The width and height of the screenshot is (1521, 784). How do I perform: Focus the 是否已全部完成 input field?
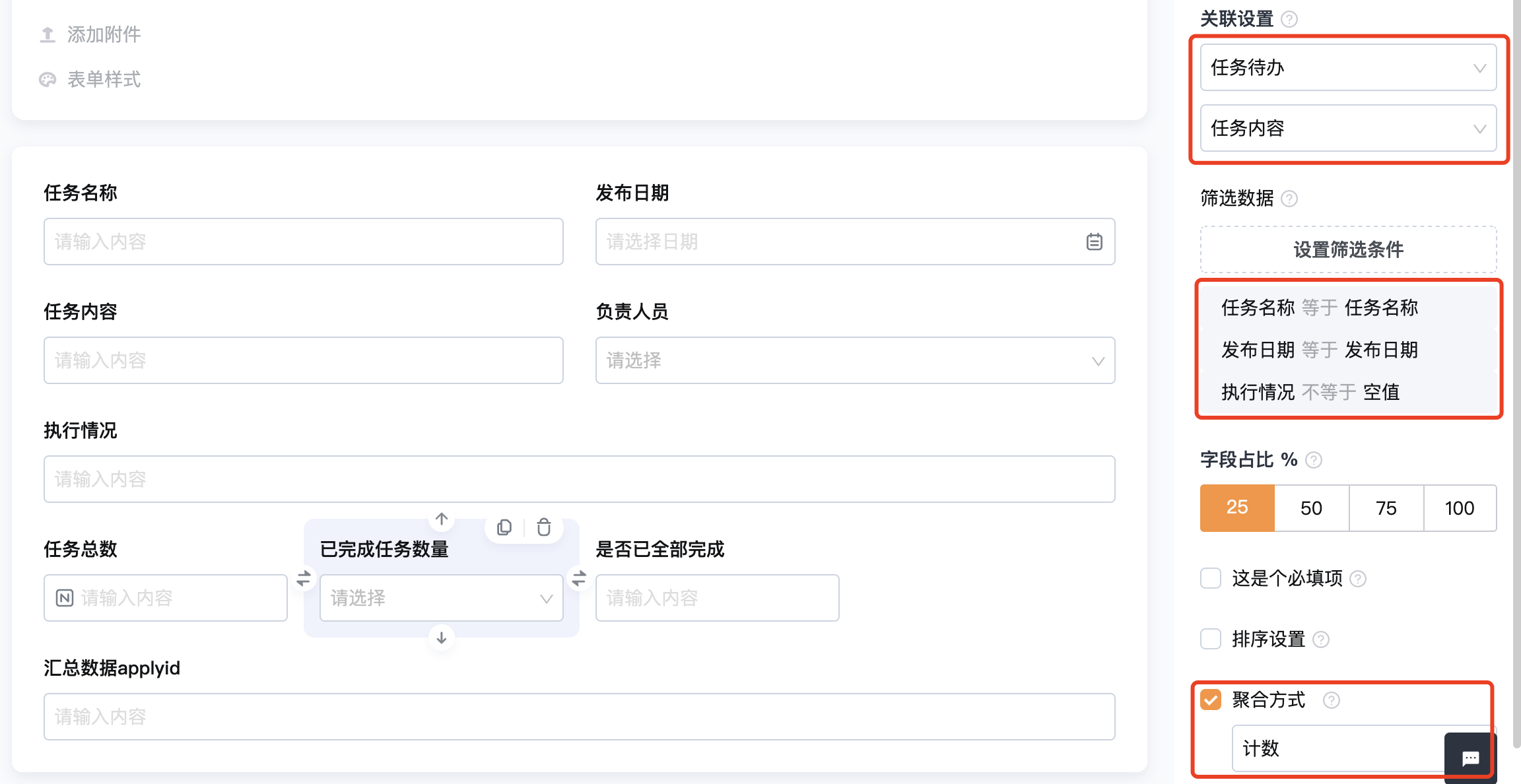coord(717,598)
